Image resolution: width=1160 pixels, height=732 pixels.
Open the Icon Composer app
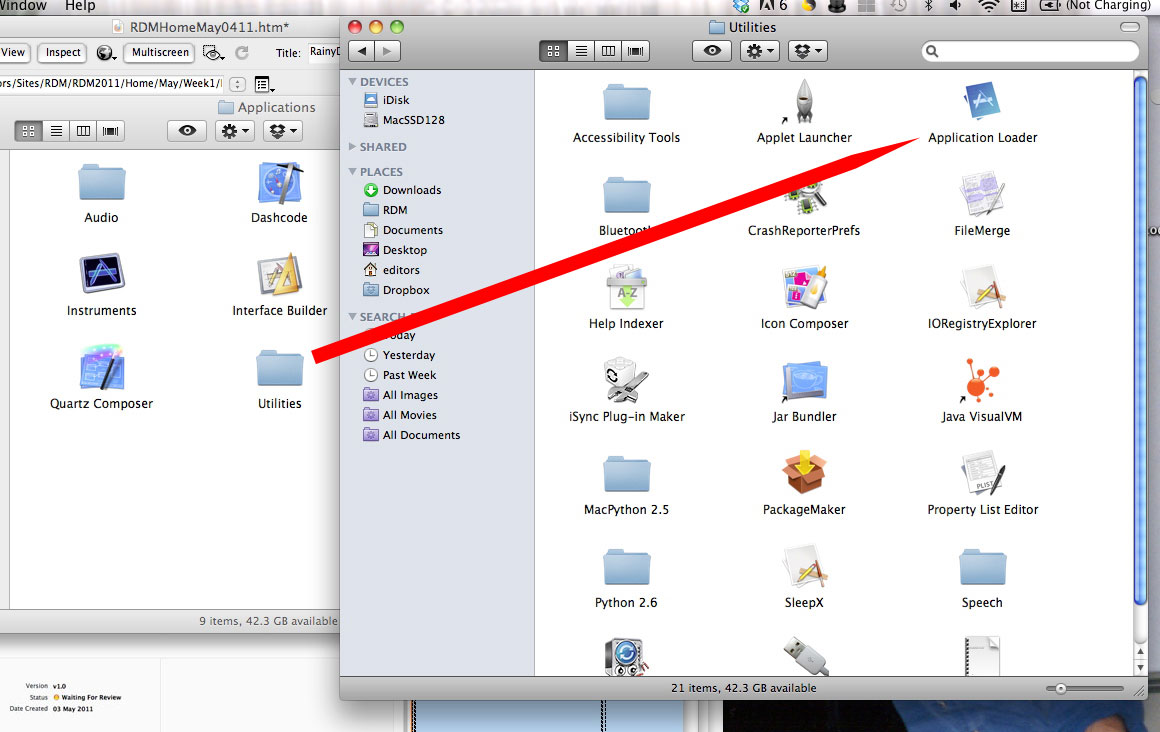pyautogui.click(x=804, y=288)
